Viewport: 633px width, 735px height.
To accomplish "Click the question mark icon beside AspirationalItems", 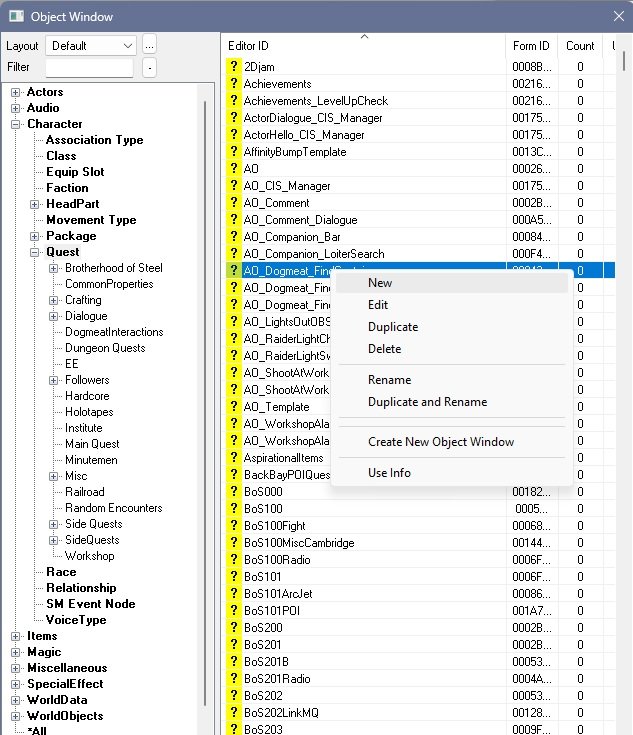I will coord(234,458).
